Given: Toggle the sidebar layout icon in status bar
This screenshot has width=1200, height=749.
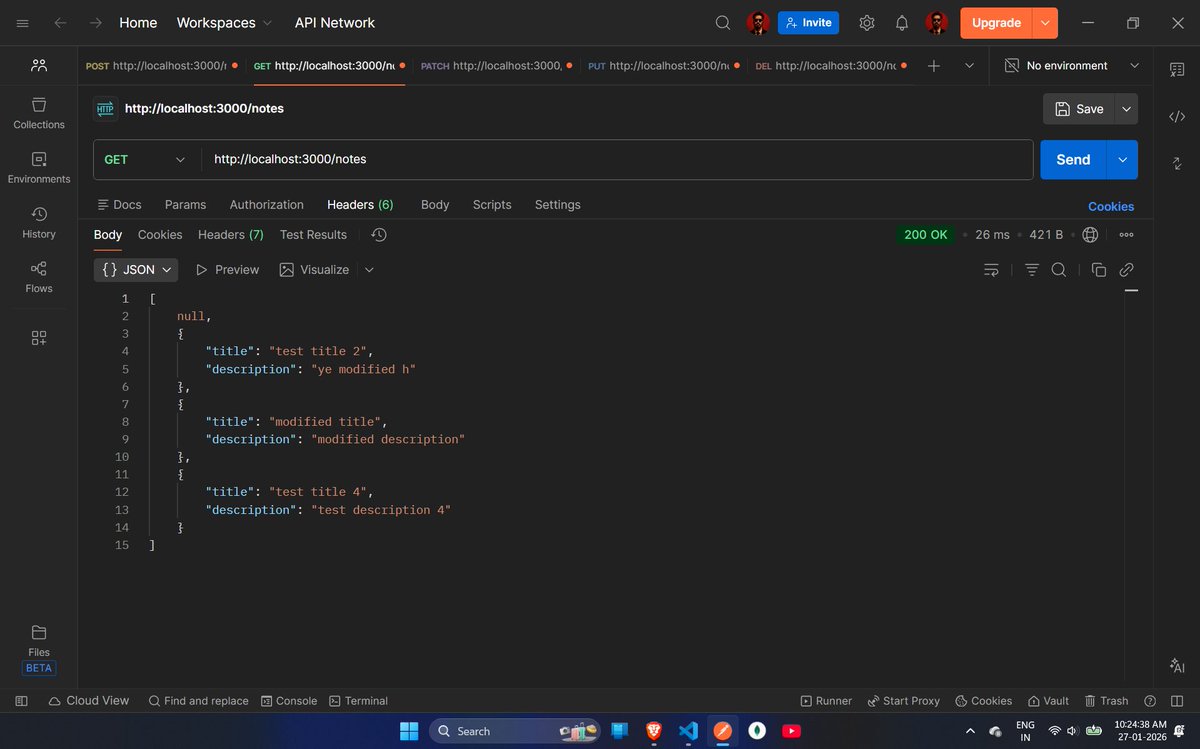Looking at the screenshot, I should coord(22,701).
